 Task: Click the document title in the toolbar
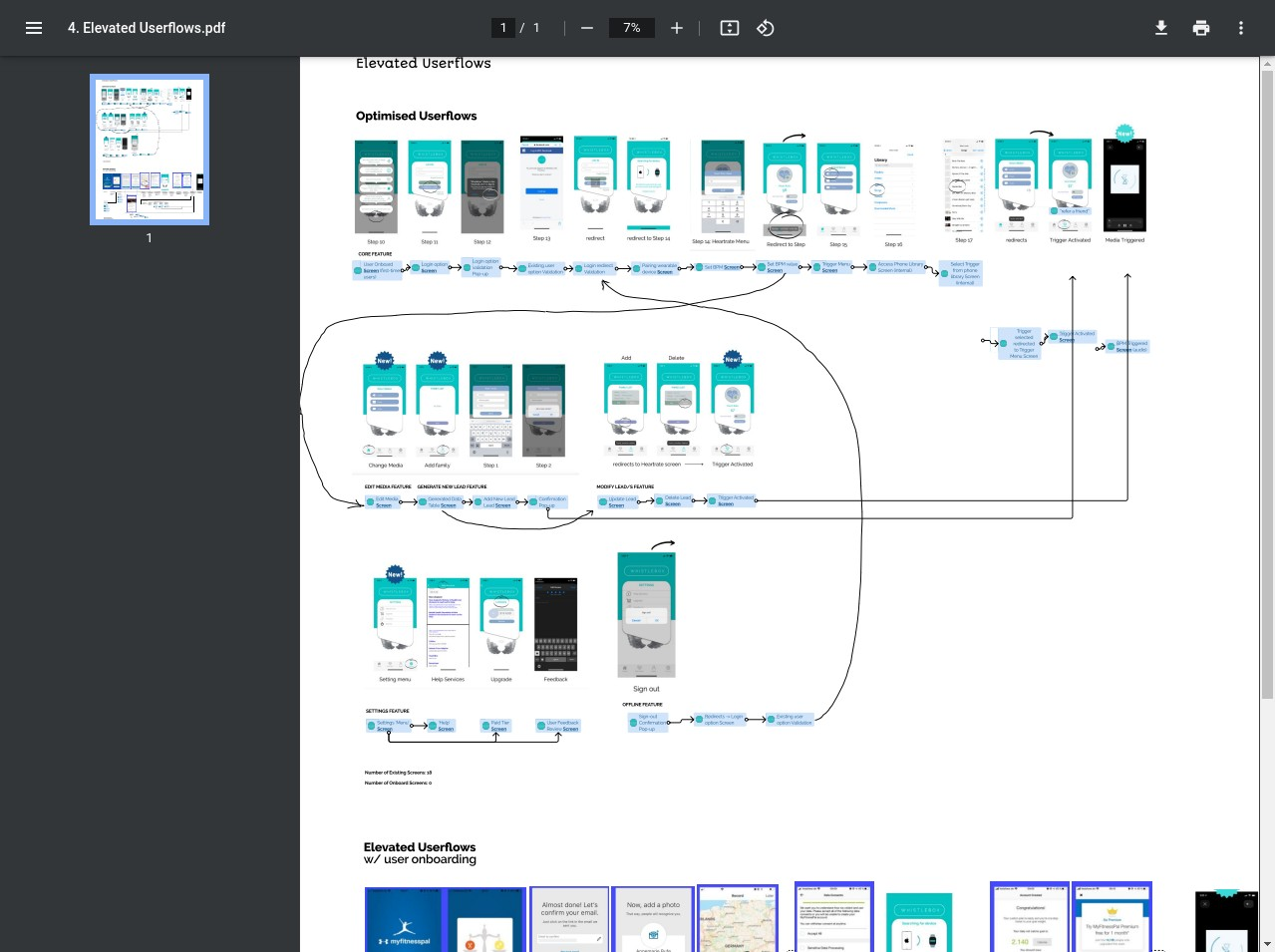point(146,28)
